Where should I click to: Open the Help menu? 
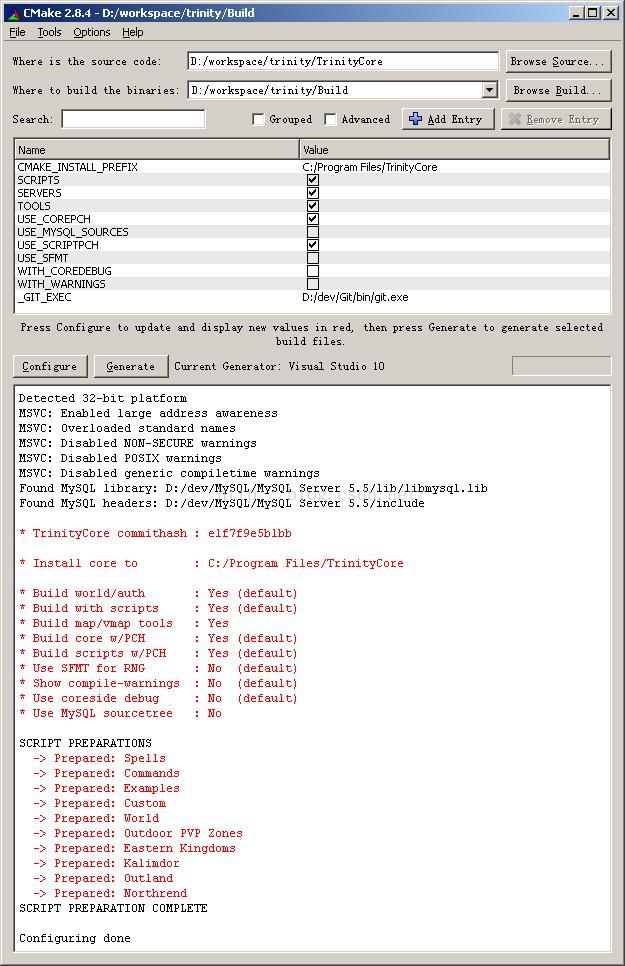pos(133,32)
